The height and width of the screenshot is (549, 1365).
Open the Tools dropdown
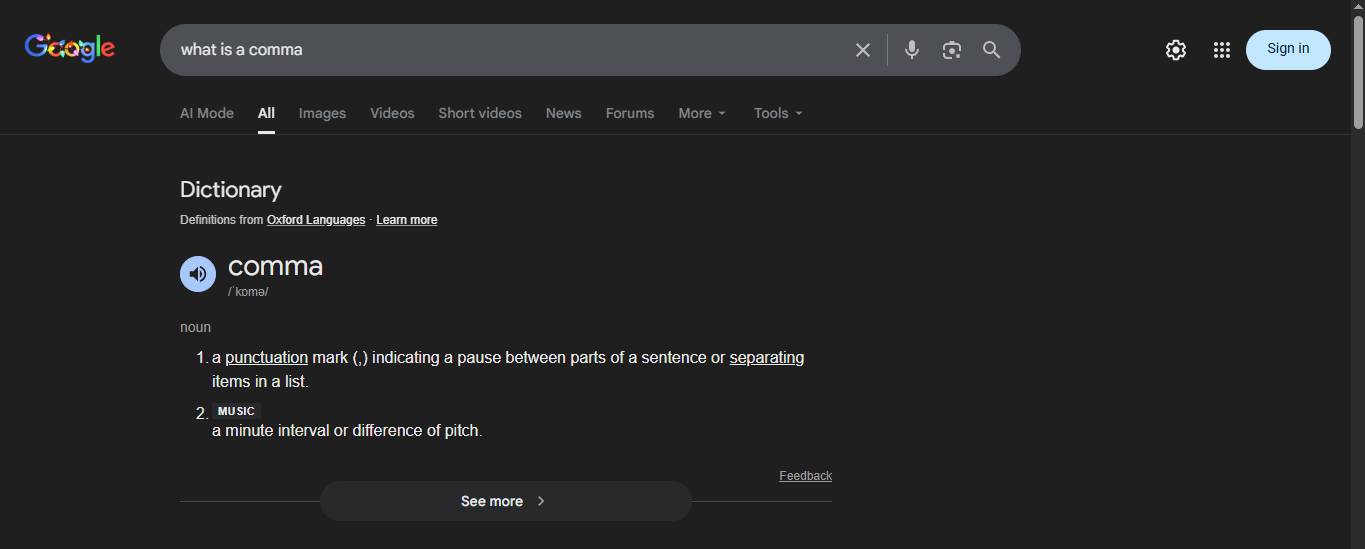[778, 113]
